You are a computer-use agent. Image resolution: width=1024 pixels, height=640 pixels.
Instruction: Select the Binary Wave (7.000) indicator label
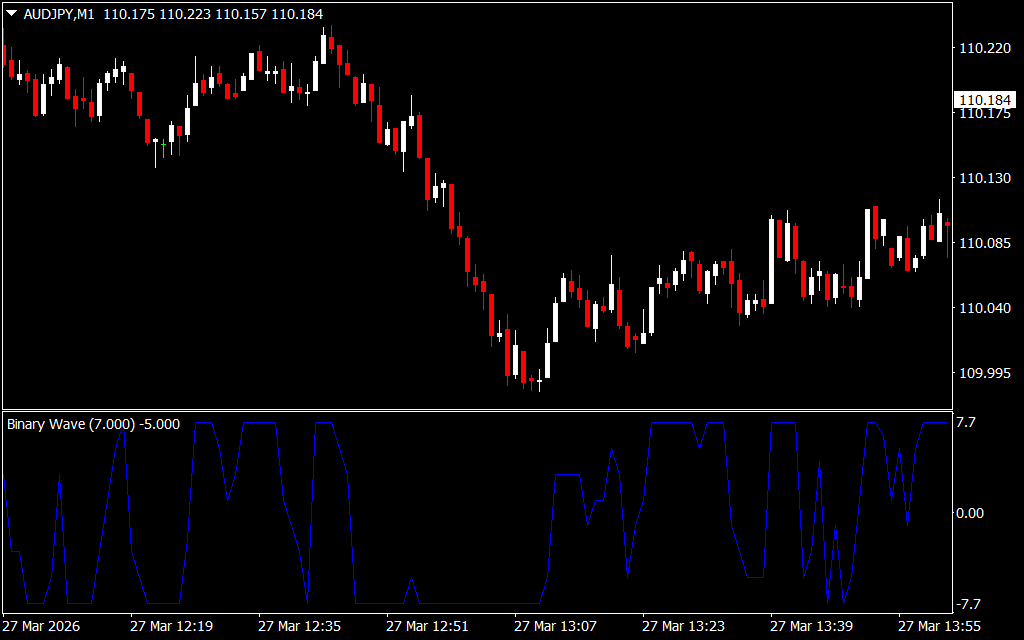point(93,424)
